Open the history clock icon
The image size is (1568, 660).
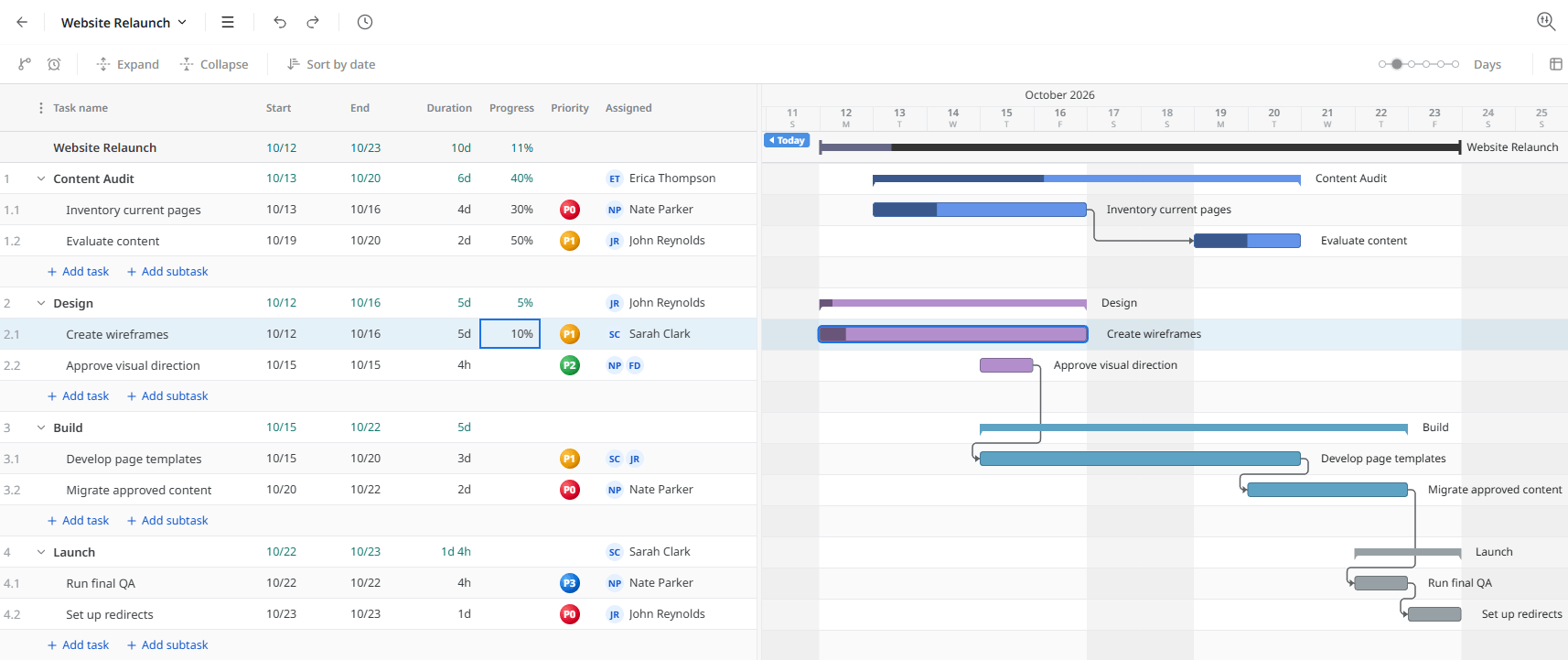[365, 22]
